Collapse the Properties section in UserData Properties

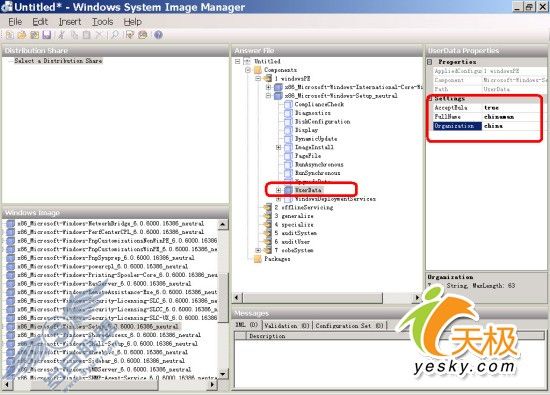click(430, 62)
